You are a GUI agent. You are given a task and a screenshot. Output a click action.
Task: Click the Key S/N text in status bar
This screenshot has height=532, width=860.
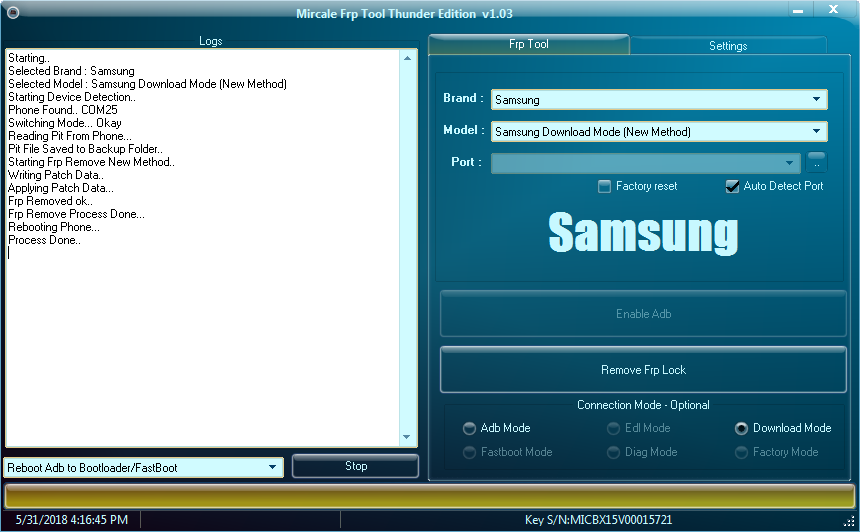pyautogui.click(x=598, y=520)
